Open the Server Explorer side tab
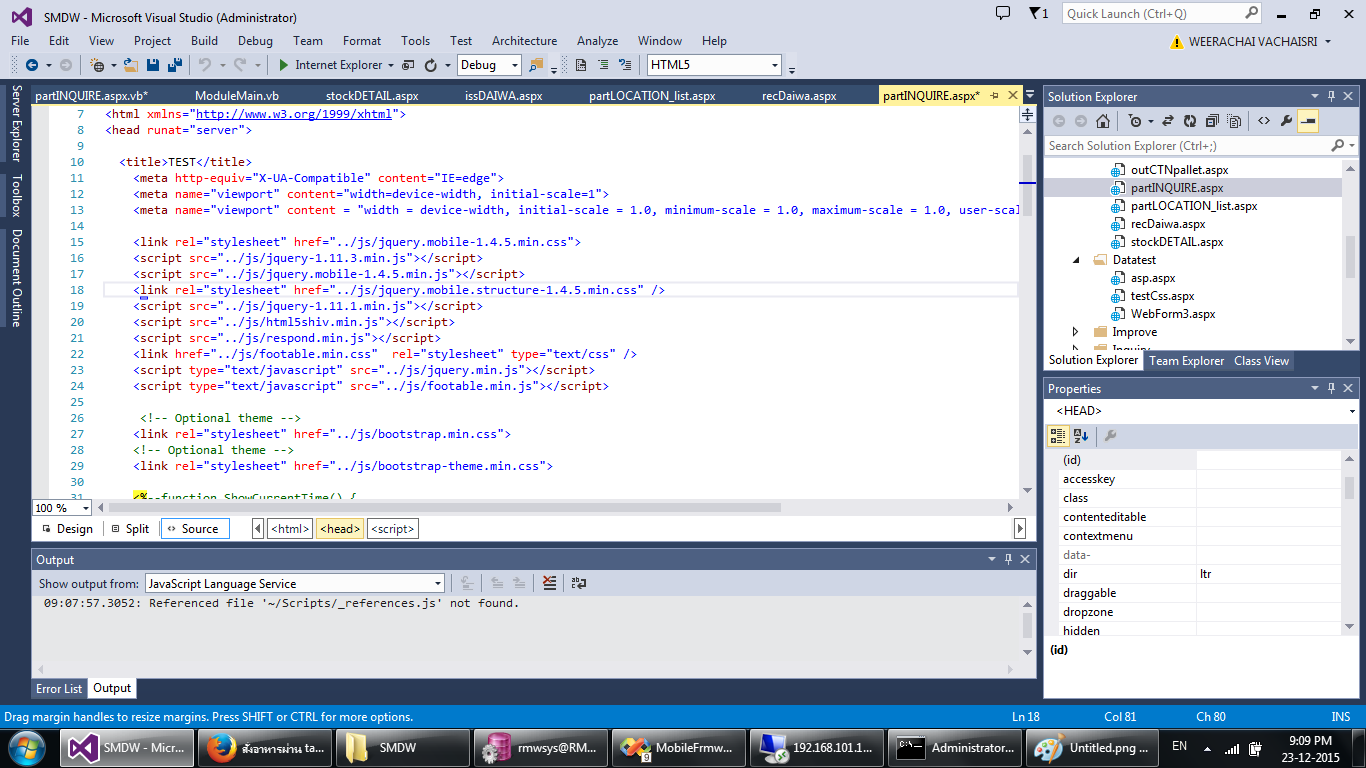The image size is (1366, 768). (16, 123)
